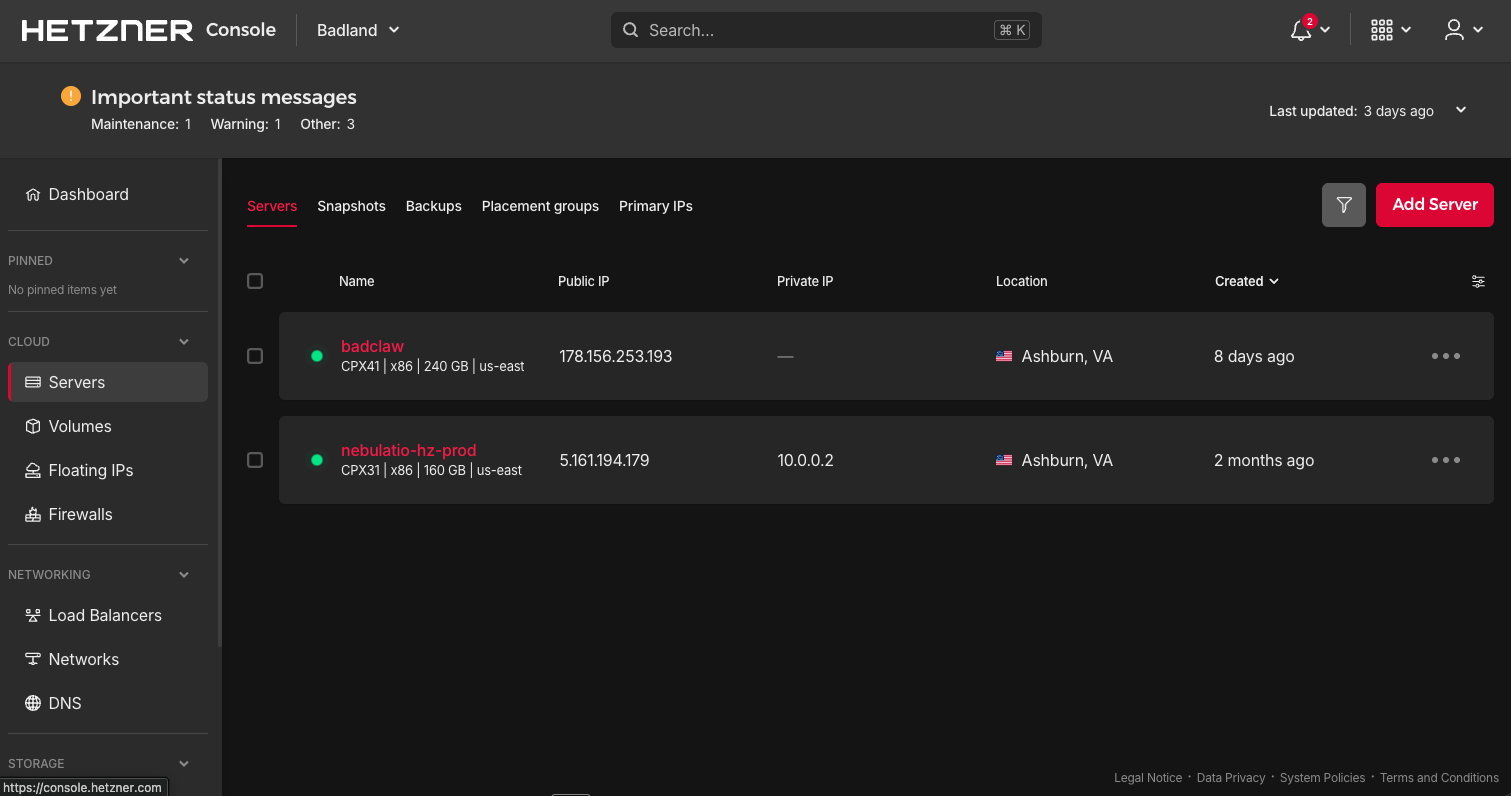Open the Data Privacy link
1511x796 pixels.
pos(1231,777)
